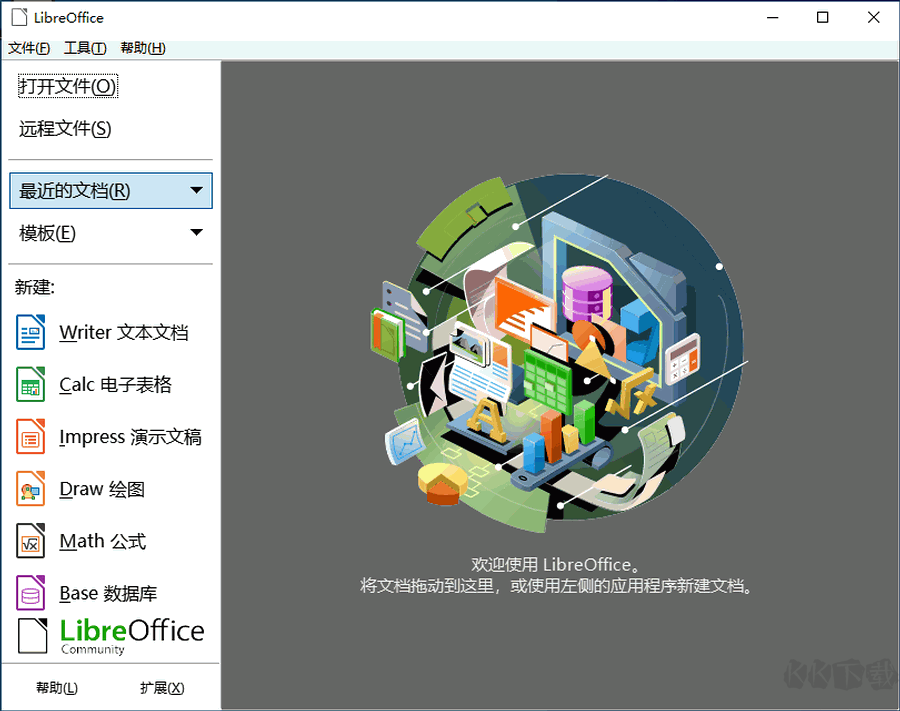Open 扩展(X) extensions page
This screenshot has height=711, width=900.
[161, 687]
